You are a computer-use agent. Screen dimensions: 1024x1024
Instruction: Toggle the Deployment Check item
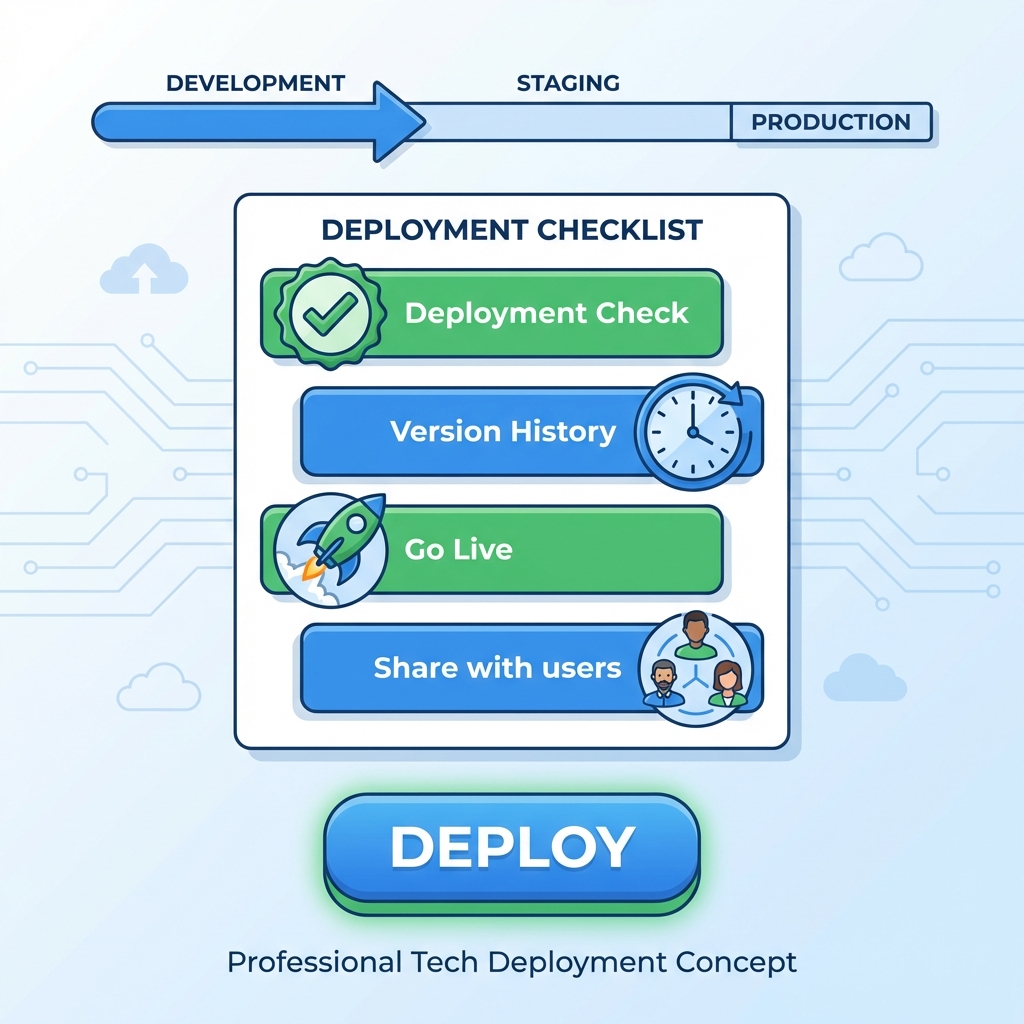point(547,313)
